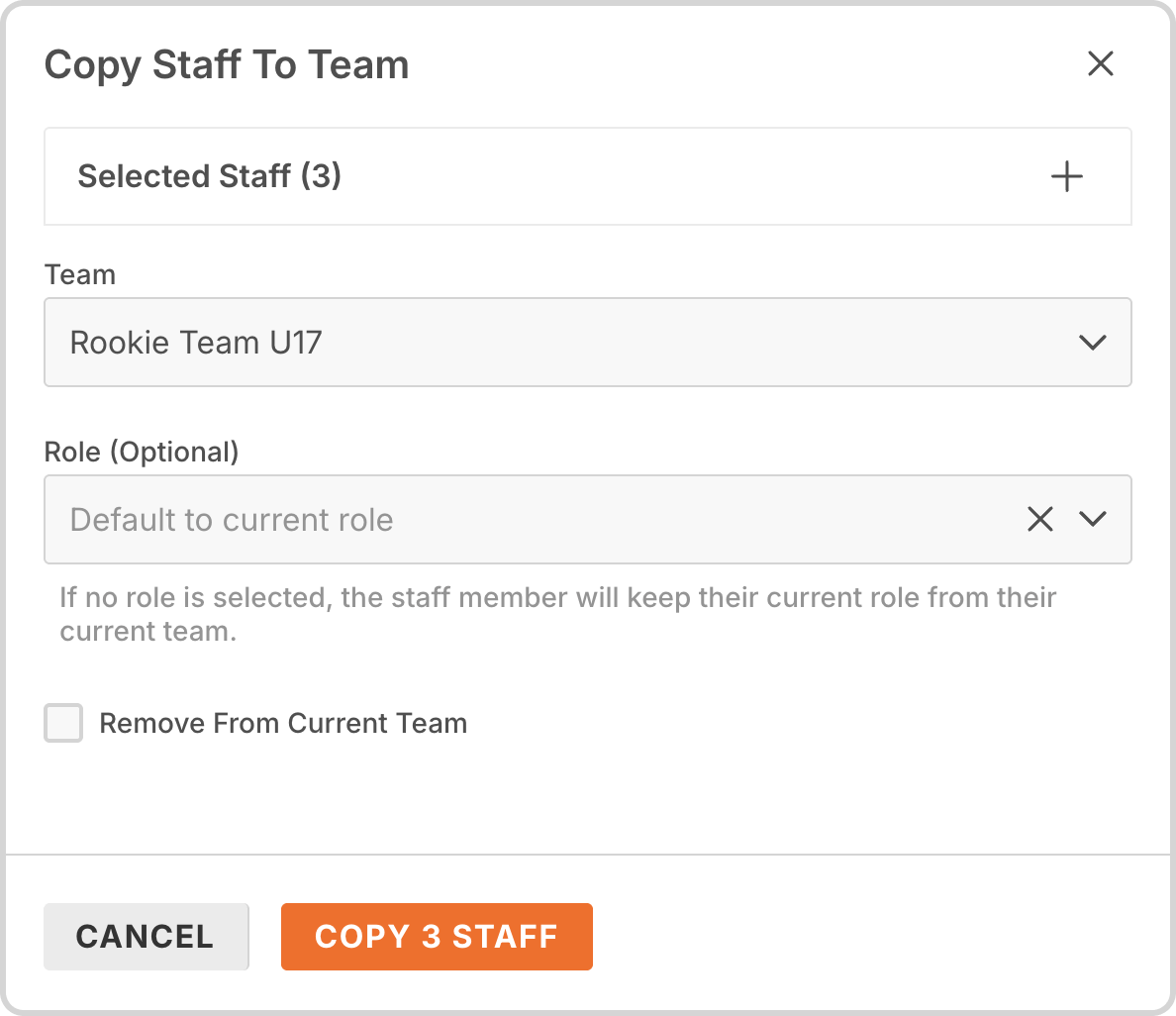Enable the Remove From Current Team checkbox
Image resolution: width=1176 pixels, height=1016 pixels.
click(63, 723)
